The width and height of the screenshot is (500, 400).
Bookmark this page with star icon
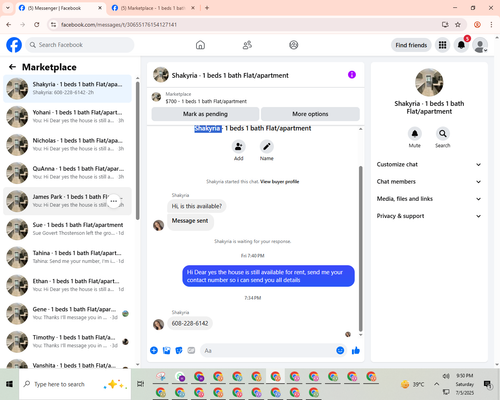(x=458, y=25)
